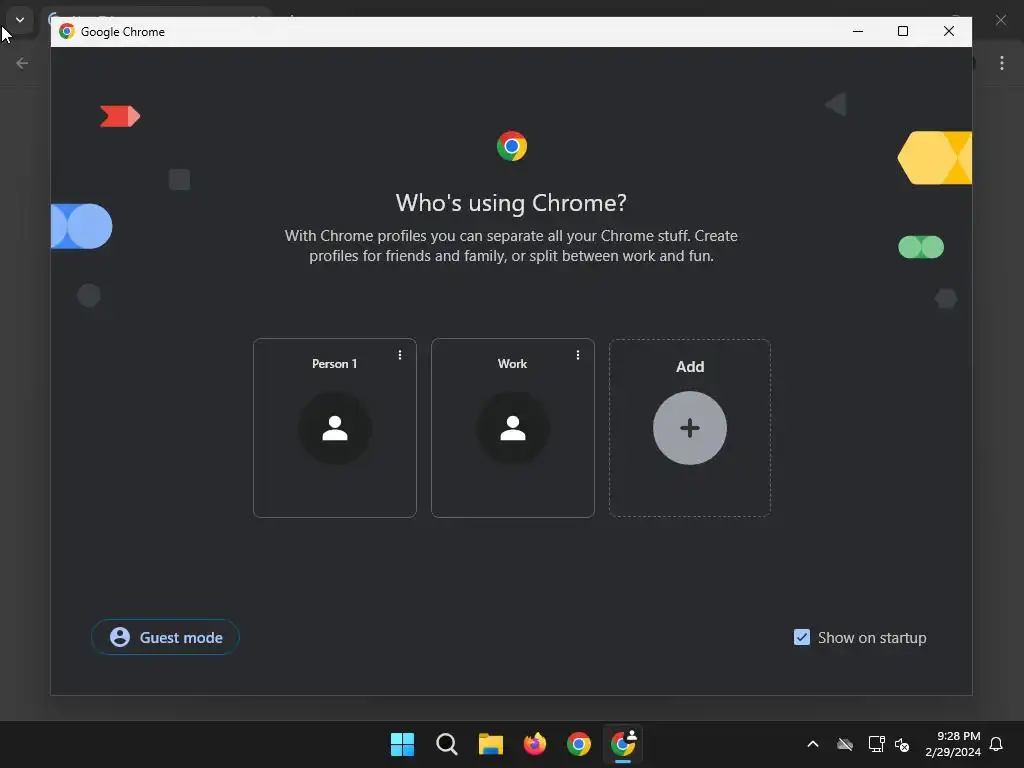
Task: Open OneDrive tray icon
Action: (x=845, y=744)
